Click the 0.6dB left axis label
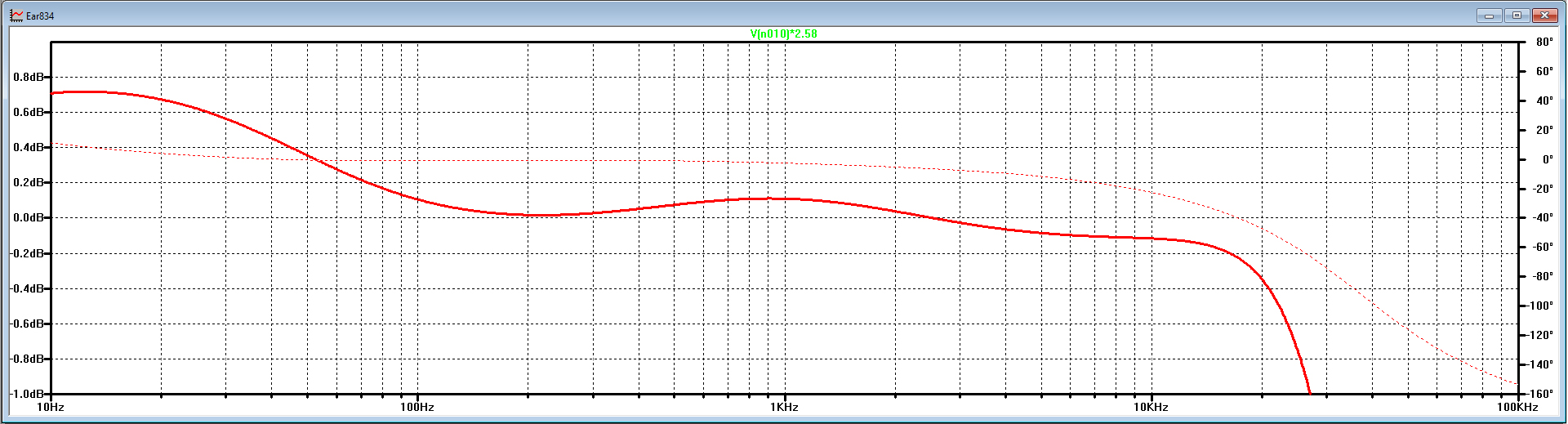1568x424 pixels. click(29, 112)
